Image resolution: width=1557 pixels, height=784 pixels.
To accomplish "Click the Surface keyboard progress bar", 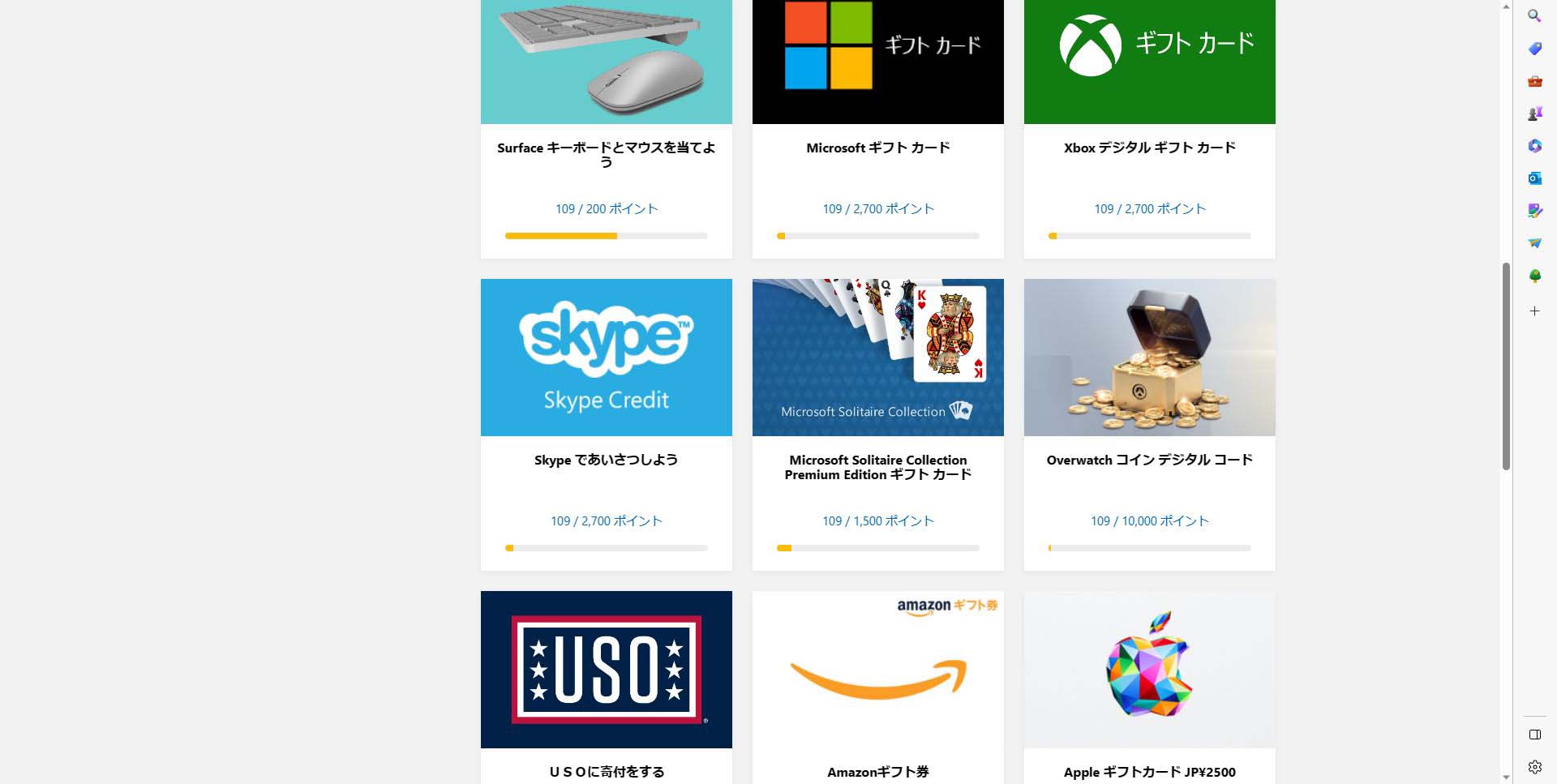I will tap(606, 236).
